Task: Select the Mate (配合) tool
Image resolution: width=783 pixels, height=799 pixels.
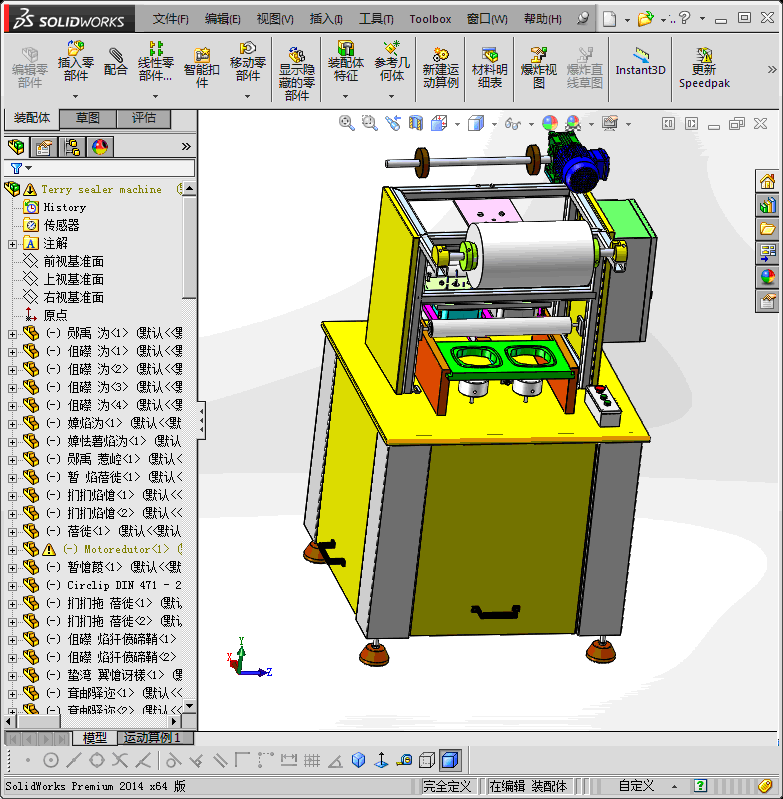Action: (116, 62)
